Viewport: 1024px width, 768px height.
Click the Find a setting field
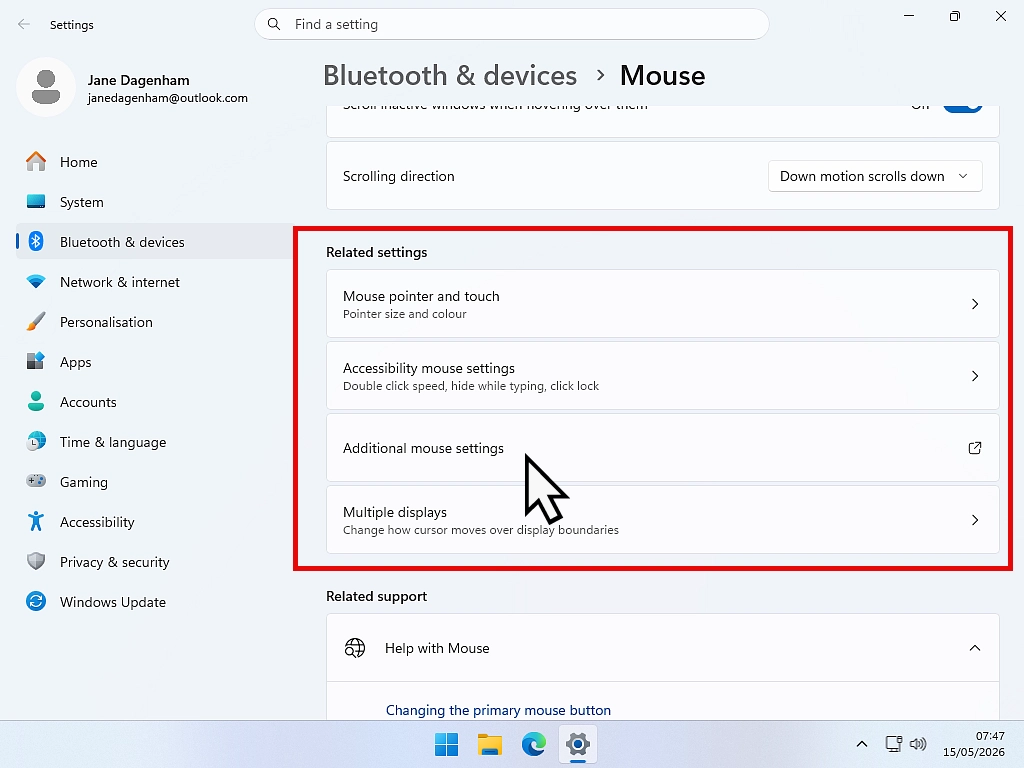coord(511,24)
